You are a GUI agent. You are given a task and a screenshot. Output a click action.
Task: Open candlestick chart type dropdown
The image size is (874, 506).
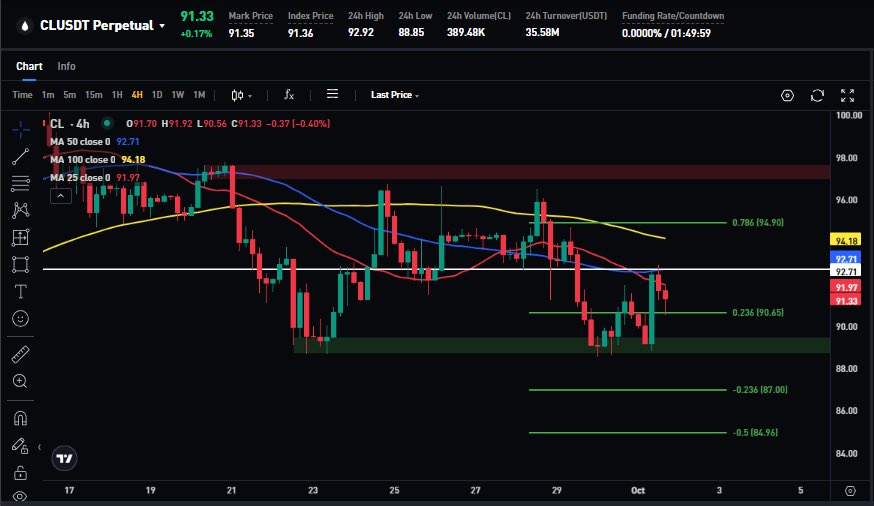[x=241, y=95]
